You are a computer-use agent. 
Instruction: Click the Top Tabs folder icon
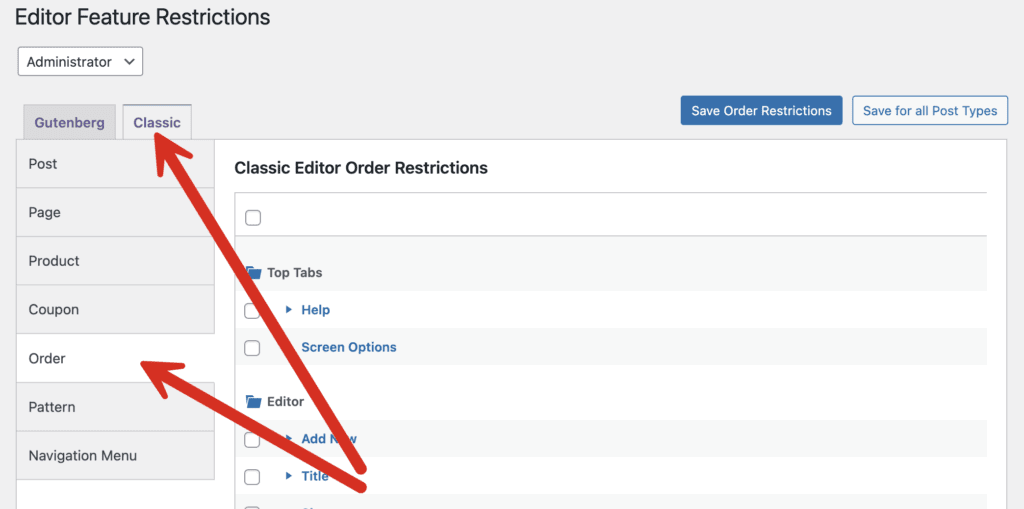(x=253, y=273)
